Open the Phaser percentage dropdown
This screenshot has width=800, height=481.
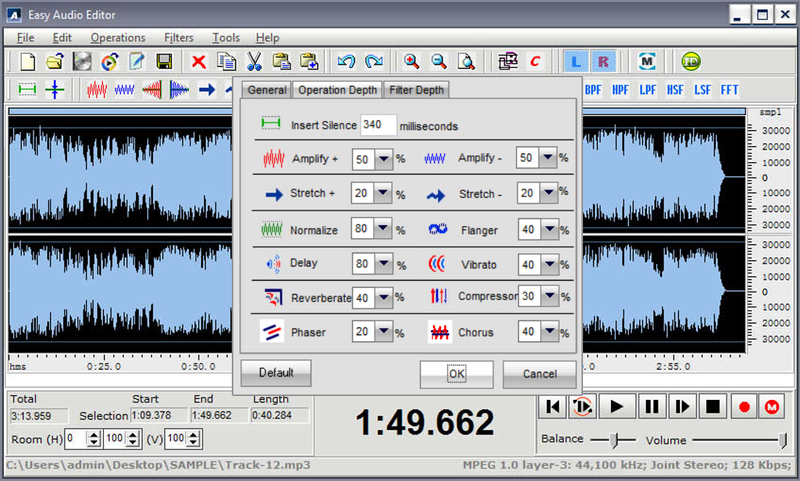tap(384, 332)
